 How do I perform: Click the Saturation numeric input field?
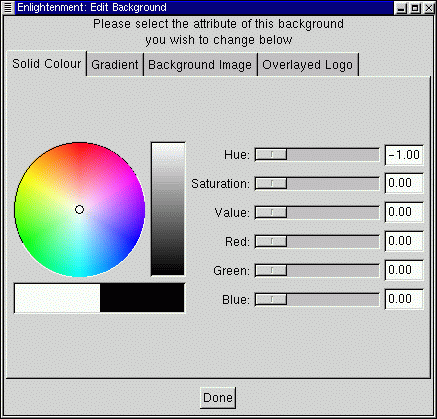404,183
